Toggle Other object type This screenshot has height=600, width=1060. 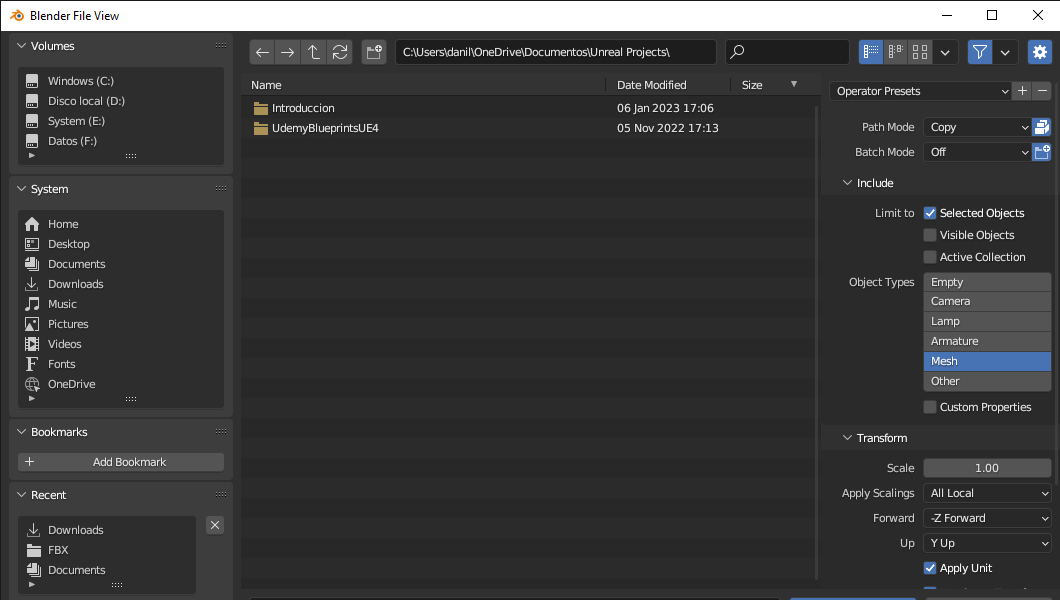coord(987,381)
